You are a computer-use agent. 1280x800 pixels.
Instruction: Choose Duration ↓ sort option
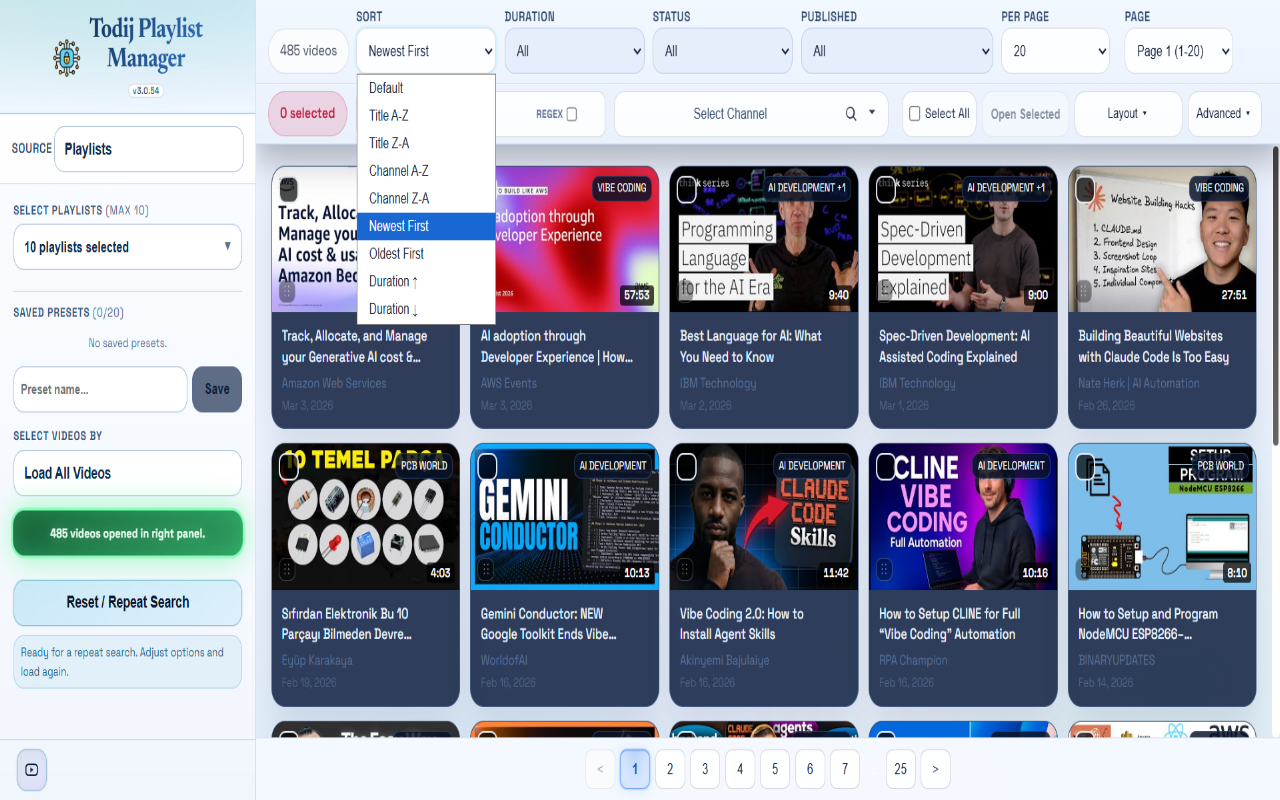426,309
